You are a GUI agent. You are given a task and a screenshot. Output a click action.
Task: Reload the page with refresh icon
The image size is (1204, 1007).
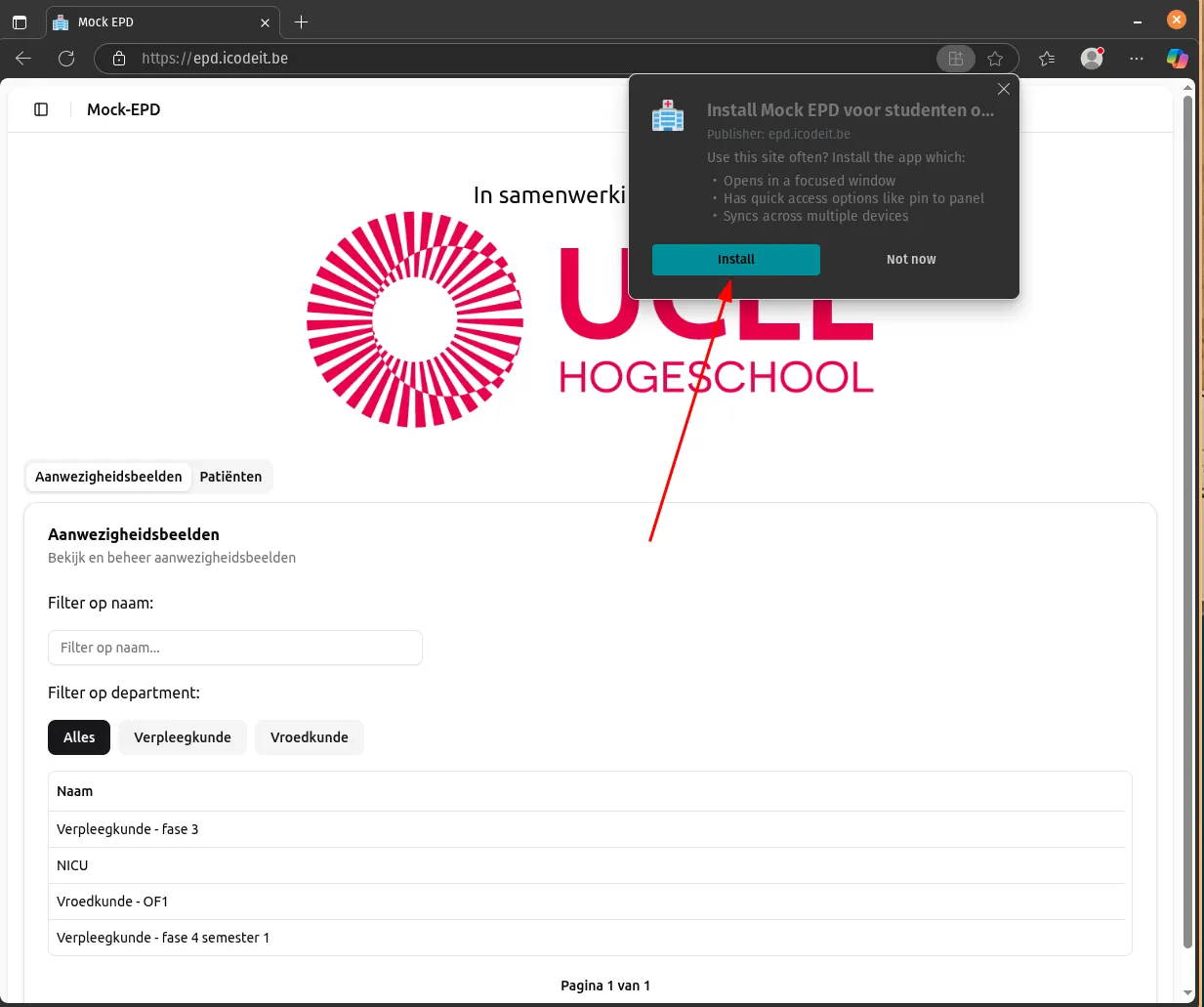(x=66, y=59)
